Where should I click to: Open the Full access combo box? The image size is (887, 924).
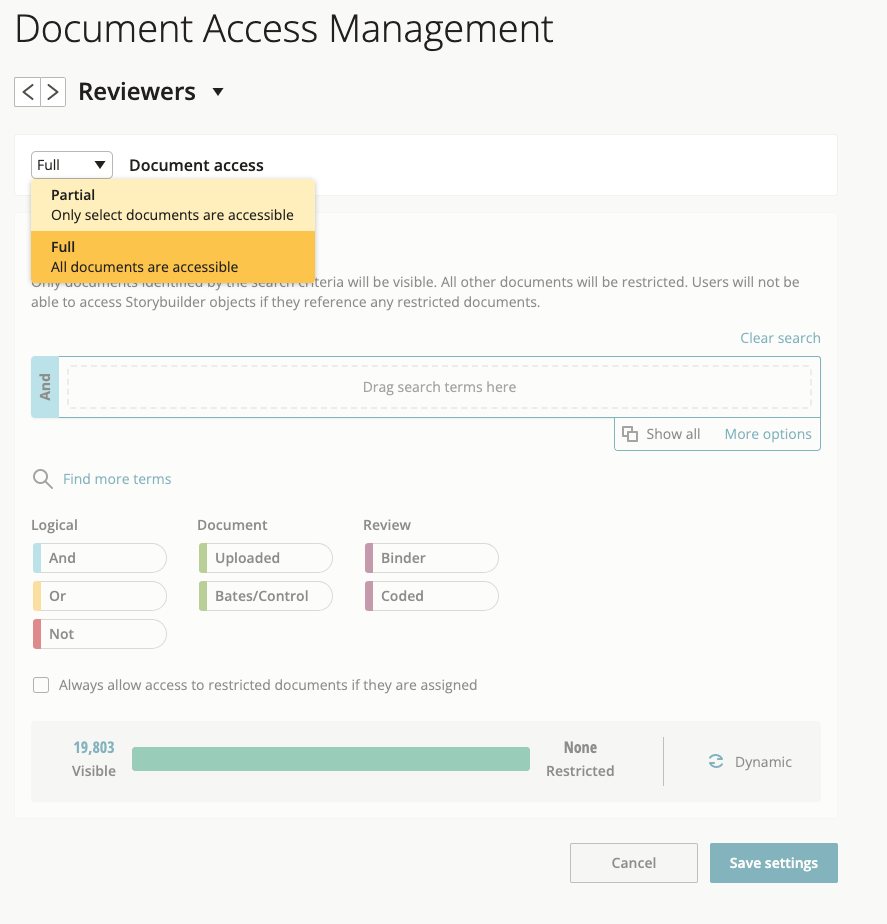point(71,164)
